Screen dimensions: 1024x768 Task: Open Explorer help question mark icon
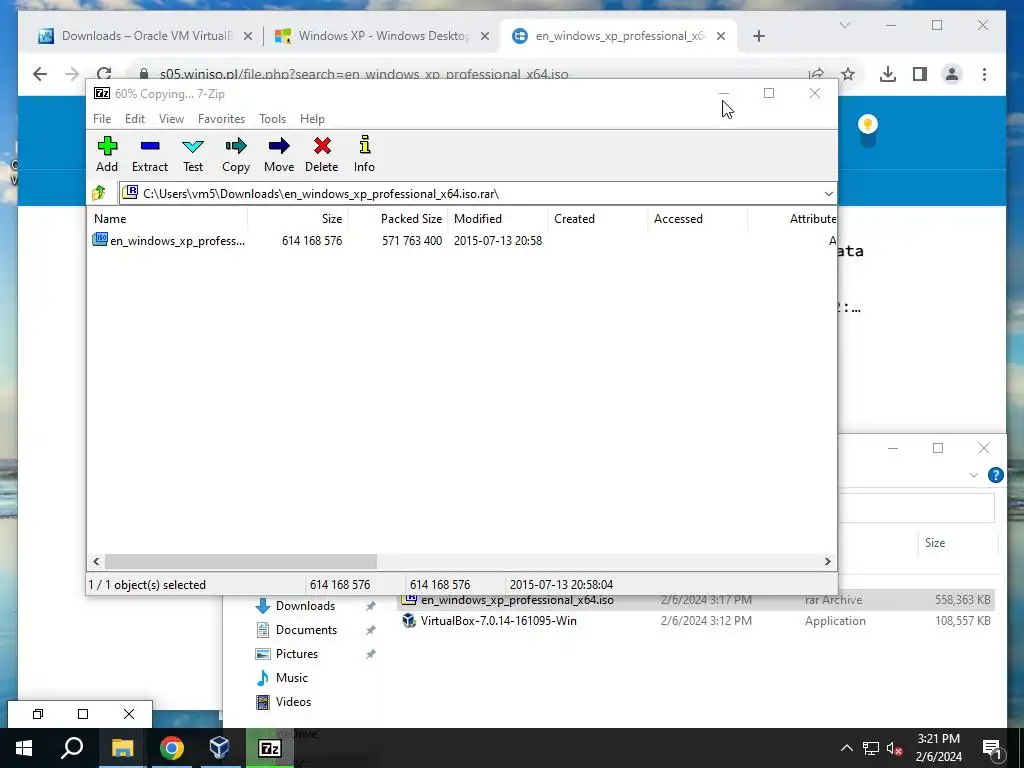[x=995, y=475]
